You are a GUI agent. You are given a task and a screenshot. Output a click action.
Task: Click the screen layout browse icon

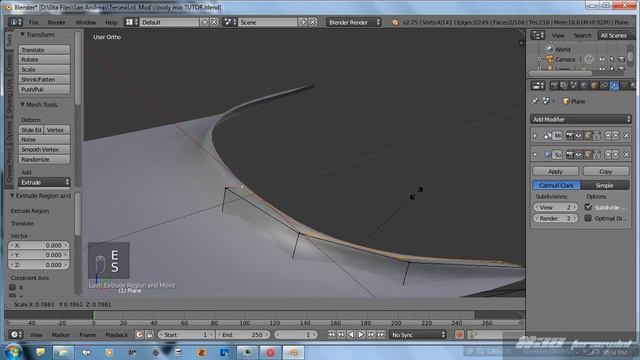(131, 22)
